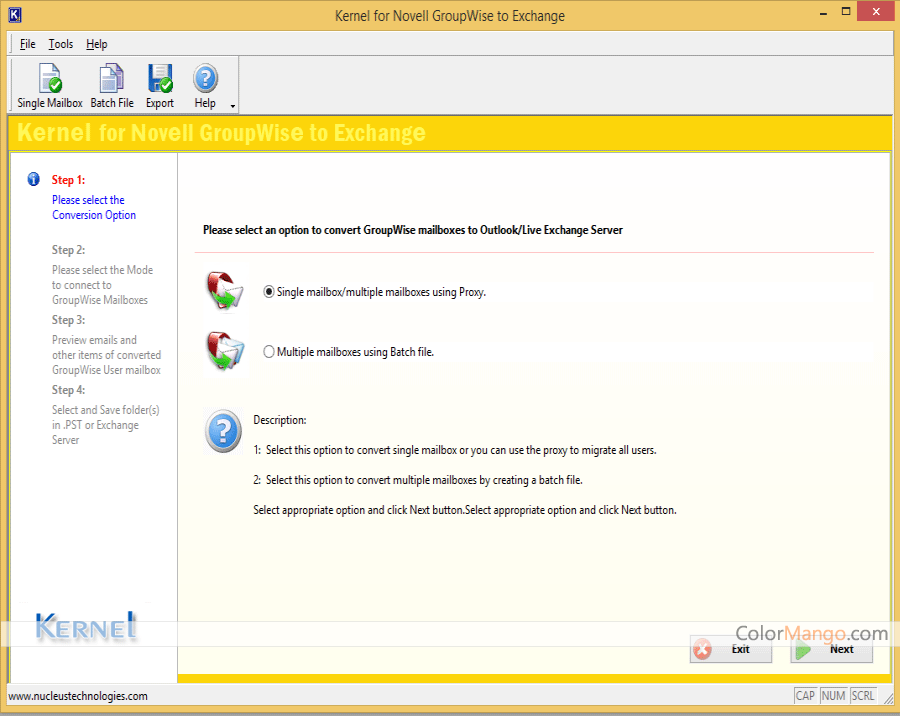
Task: Click the Kernel logo in sidebar
Action: [x=86, y=627]
